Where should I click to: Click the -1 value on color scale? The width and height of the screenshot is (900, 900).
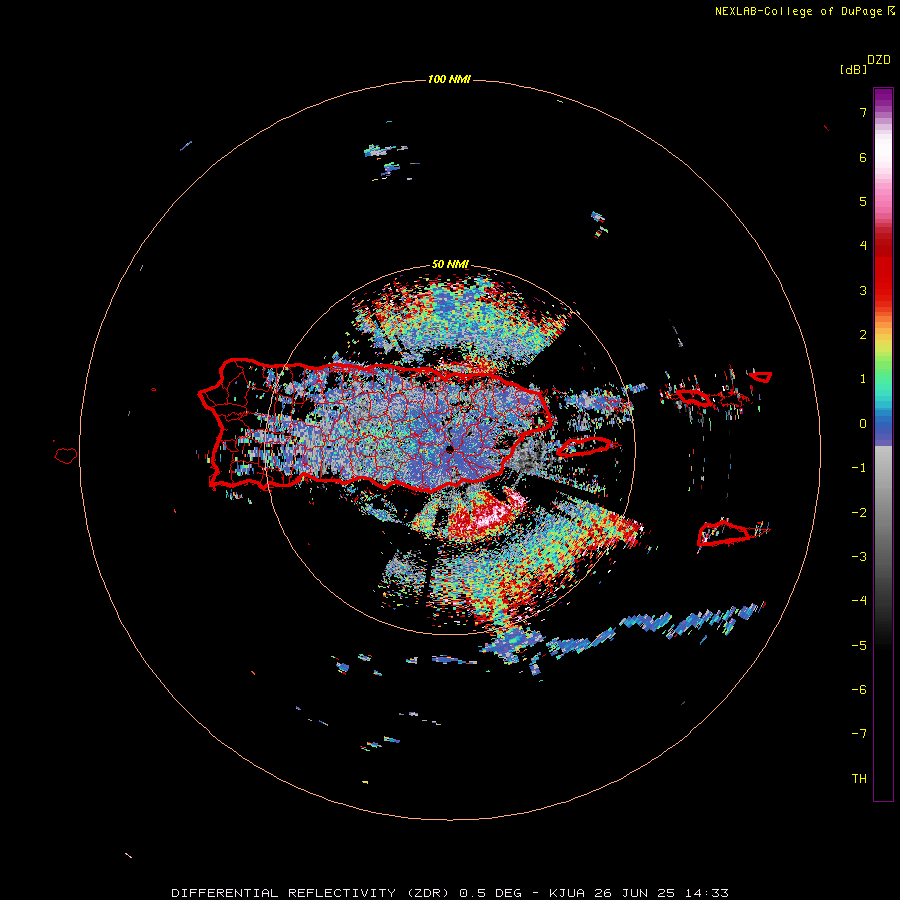859,468
